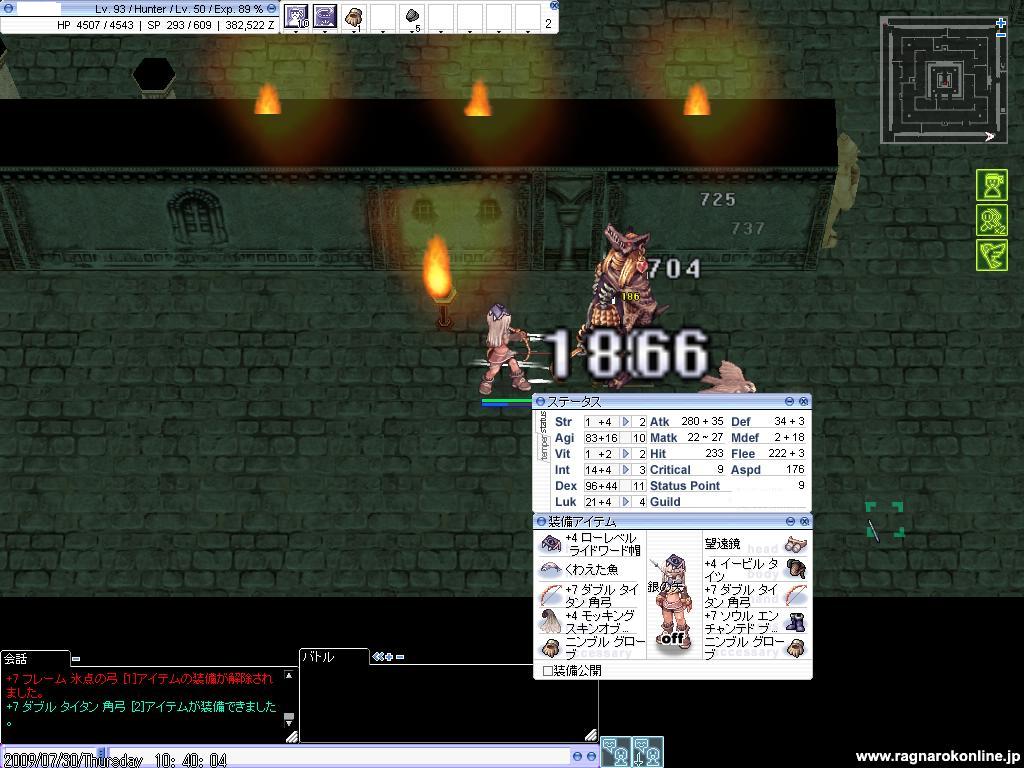Viewport: 1024px width, 768px height.
Task: Use the first skill in hotkey slot one
Action: coord(296,16)
